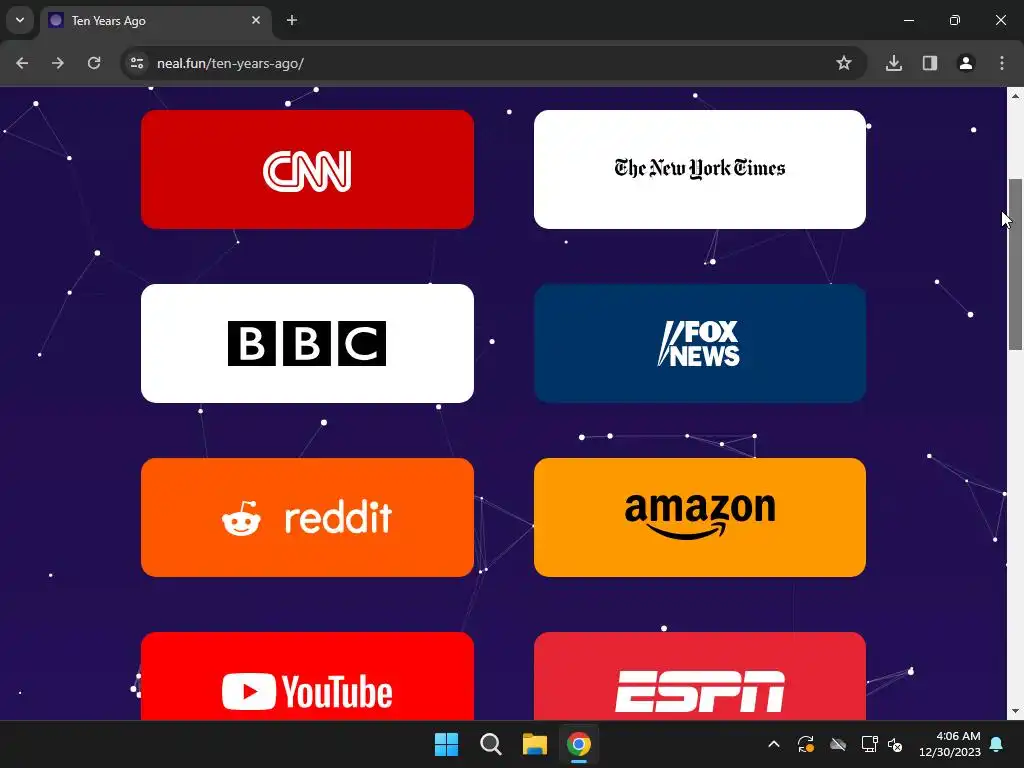Image resolution: width=1024 pixels, height=768 pixels.
Task: Bookmark this page with the star icon
Action: coord(844,63)
